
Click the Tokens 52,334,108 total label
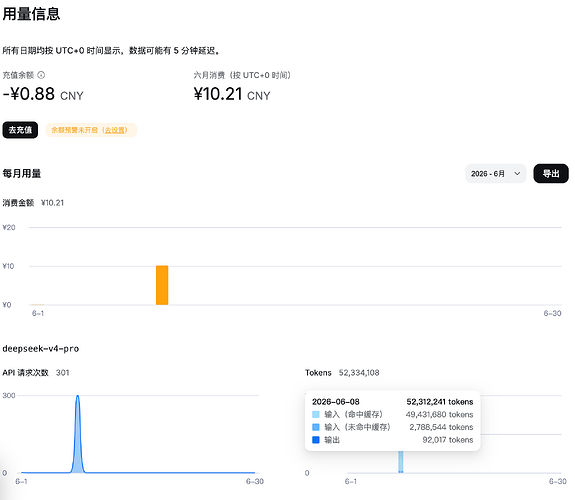pyautogui.click(x=342, y=373)
